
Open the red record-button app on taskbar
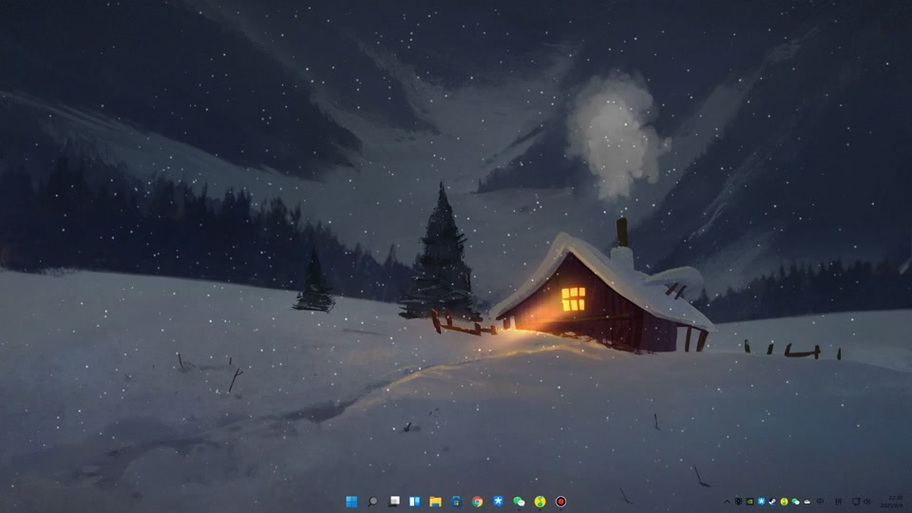(x=561, y=501)
